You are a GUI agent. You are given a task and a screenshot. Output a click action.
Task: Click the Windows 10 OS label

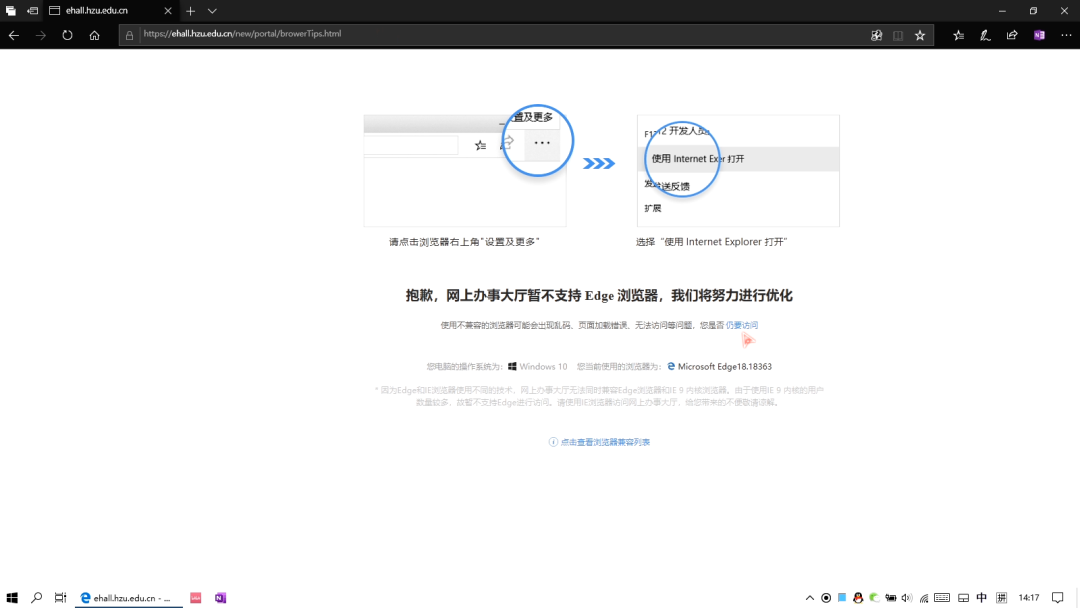click(x=543, y=367)
